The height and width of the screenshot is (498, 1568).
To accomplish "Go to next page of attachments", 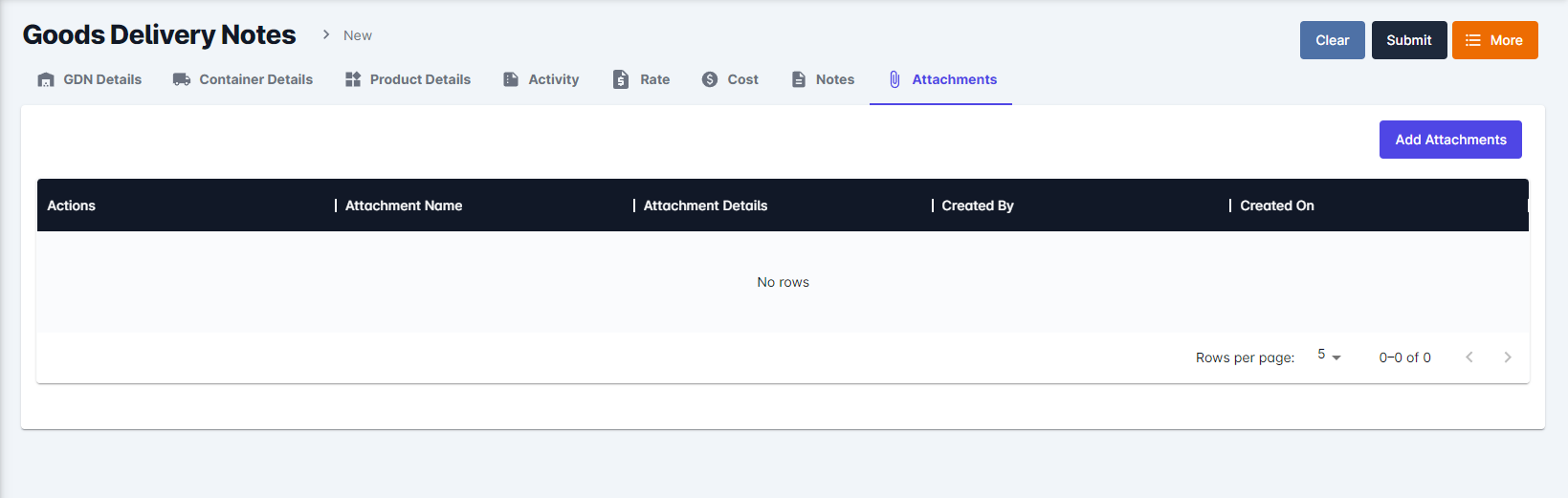I will 1508,357.
